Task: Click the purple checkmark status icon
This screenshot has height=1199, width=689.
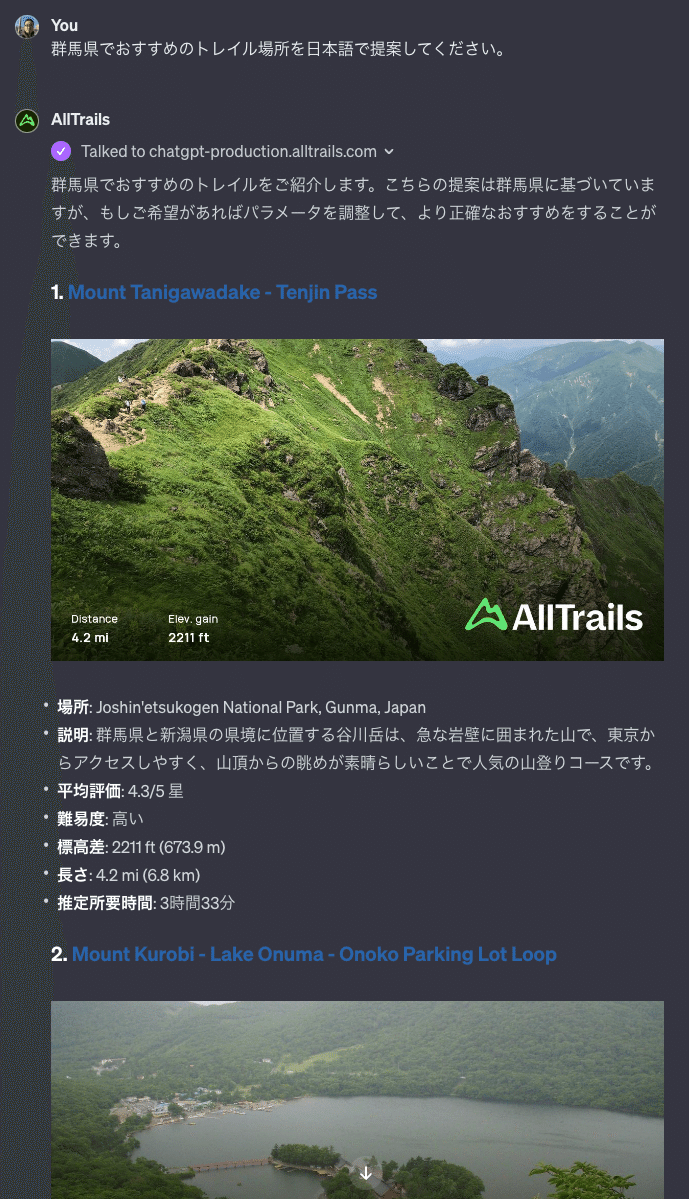Action: (x=61, y=151)
